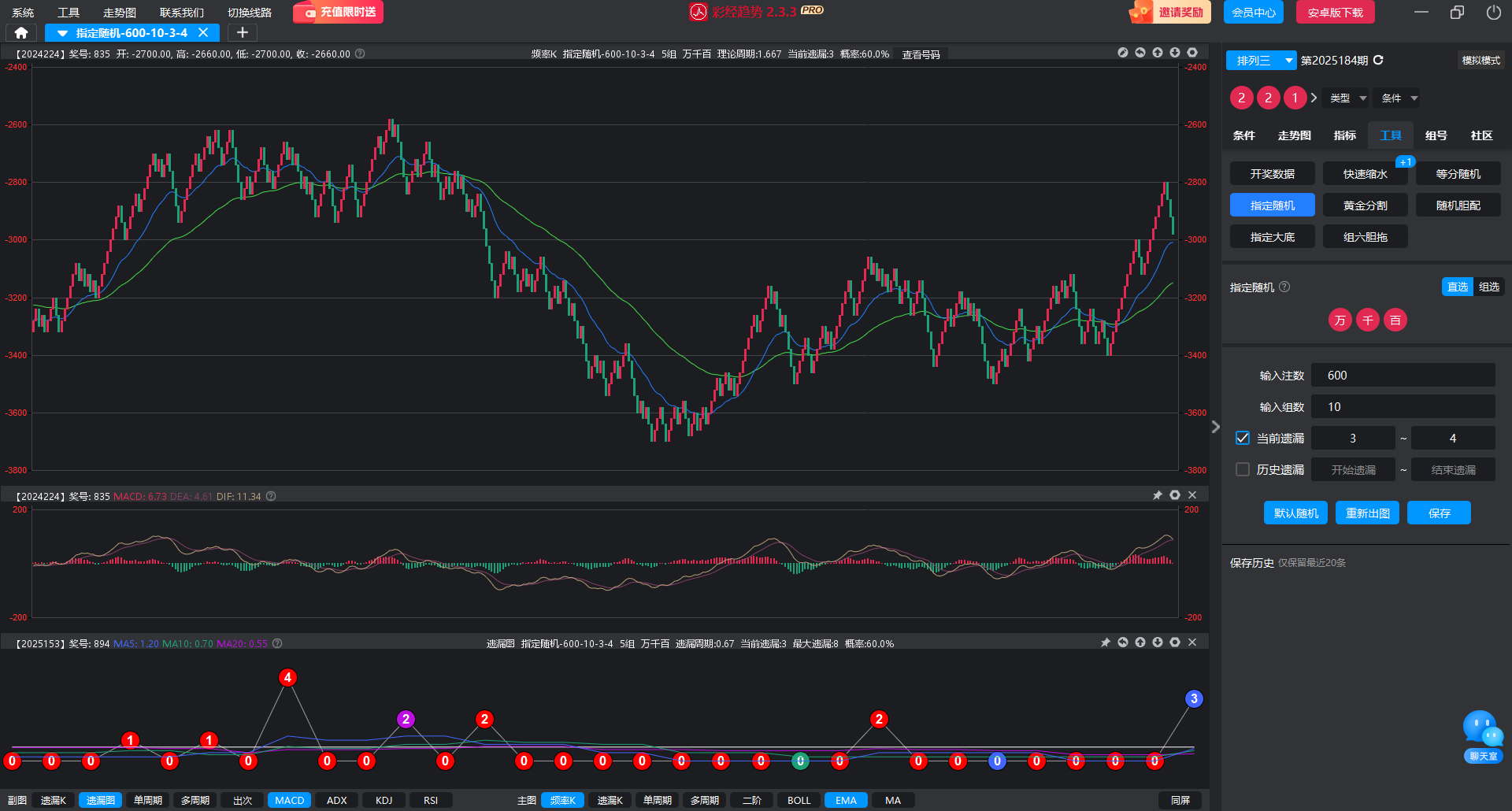
Task: Close the 遗漏图 panel
Action: click(x=1192, y=643)
